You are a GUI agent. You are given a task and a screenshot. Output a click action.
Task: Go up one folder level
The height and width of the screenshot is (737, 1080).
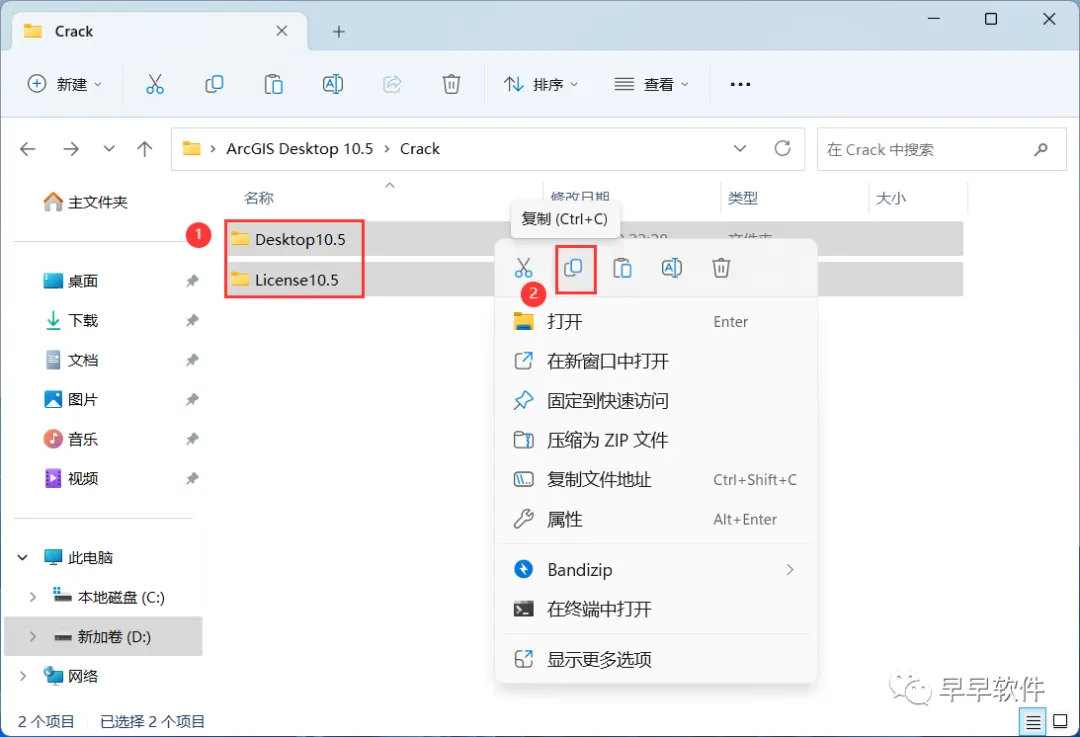pyautogui.click(x=145, y=149)
